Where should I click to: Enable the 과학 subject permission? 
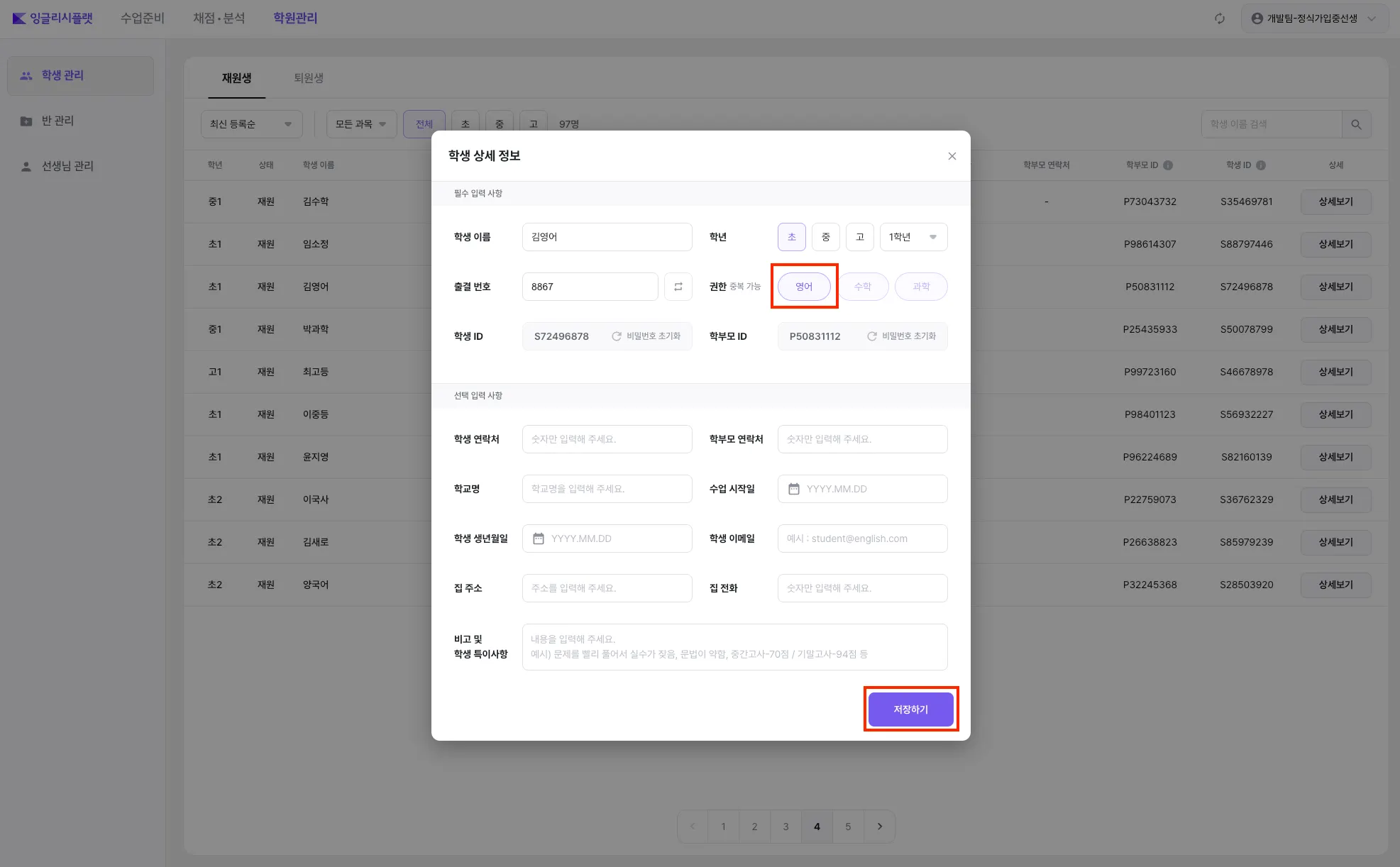pos(920,287)
